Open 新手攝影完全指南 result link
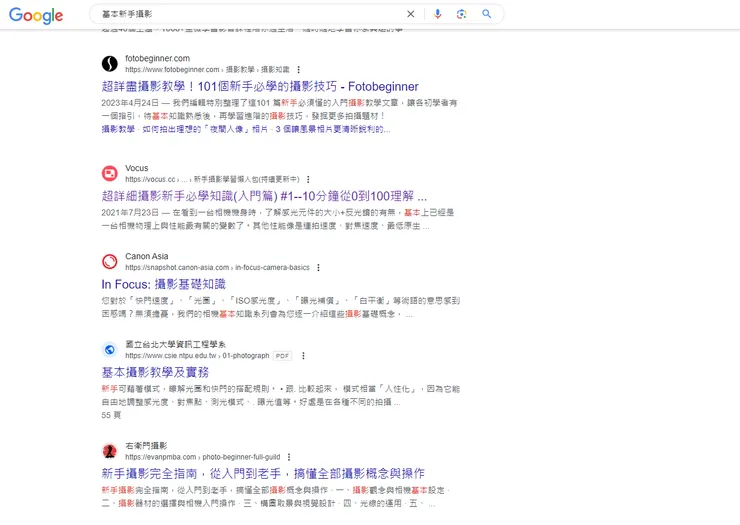Image resolution: width=740 pixels, height=525 pixels. point(263,474)
